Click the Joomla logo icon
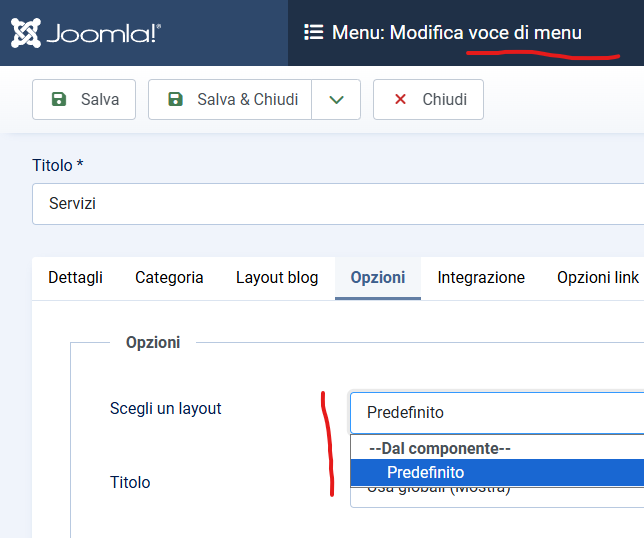Viewport: 644px width, 538px height. (26, 33)
